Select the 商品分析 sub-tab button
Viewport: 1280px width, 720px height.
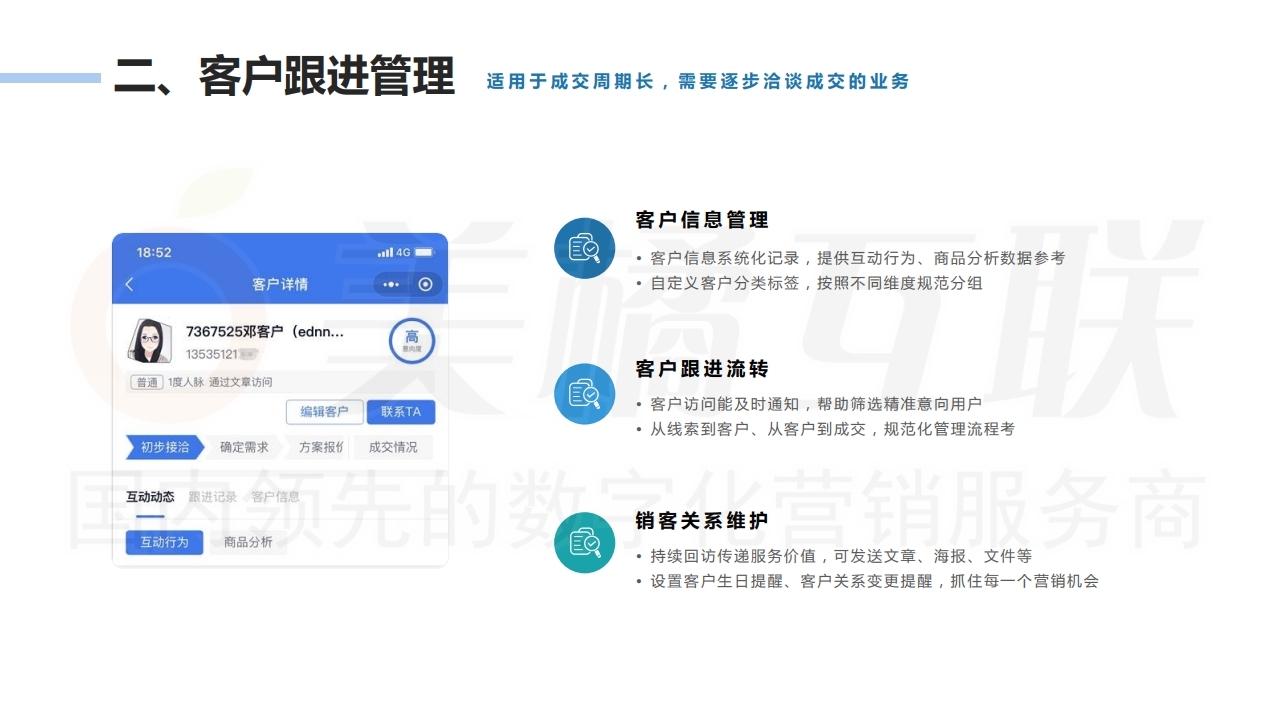click(248, 542)
